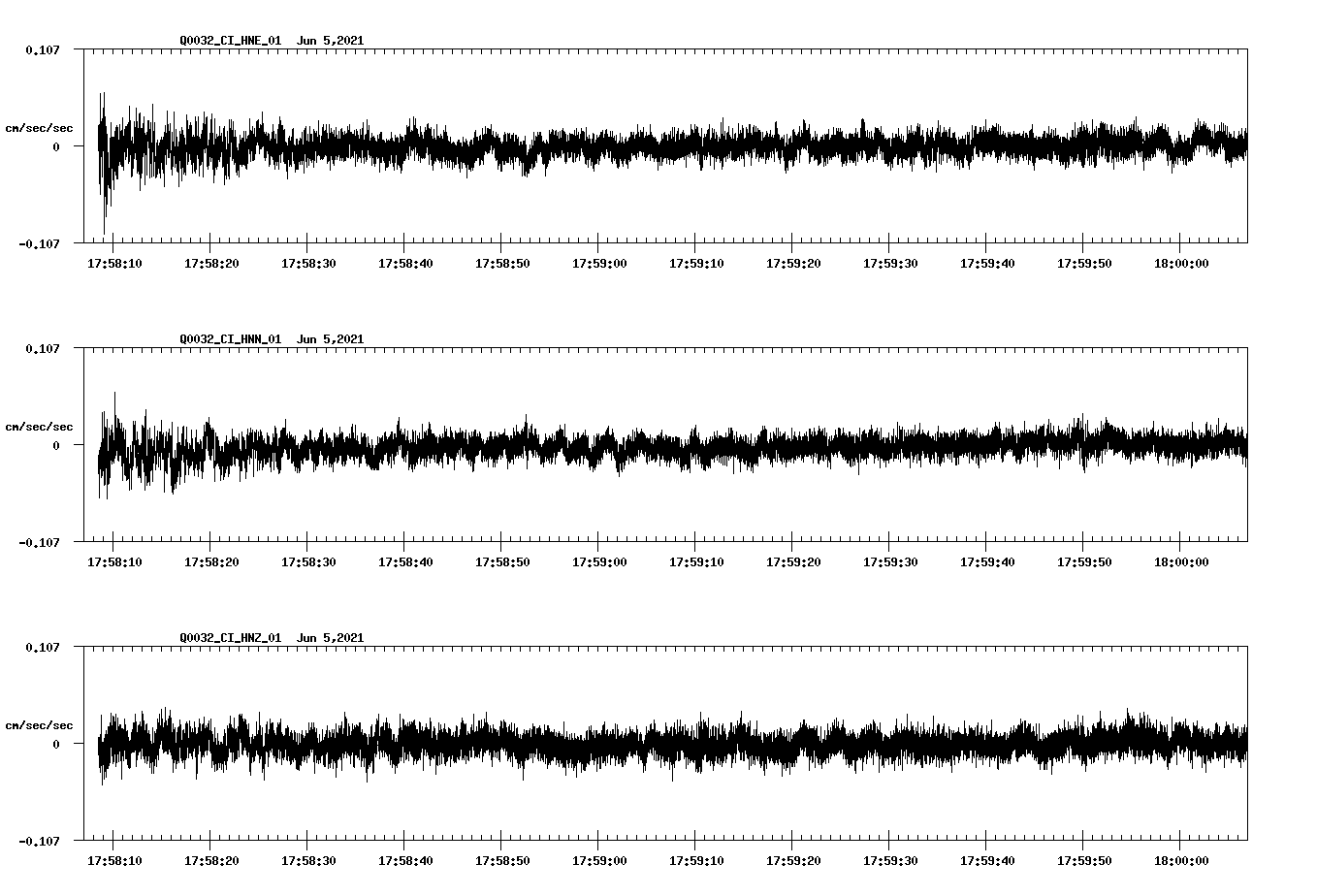Click the 17:59:40 time label on the HNE axis
Screen dimensions: 1317x896
987,263
